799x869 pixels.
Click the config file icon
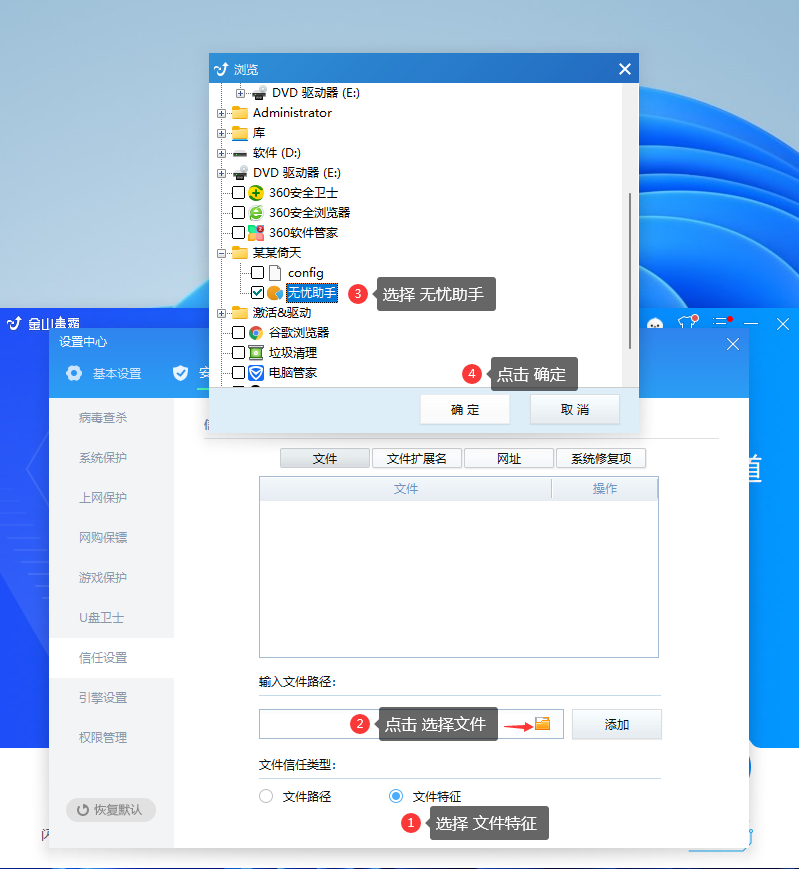pos(275,273)
